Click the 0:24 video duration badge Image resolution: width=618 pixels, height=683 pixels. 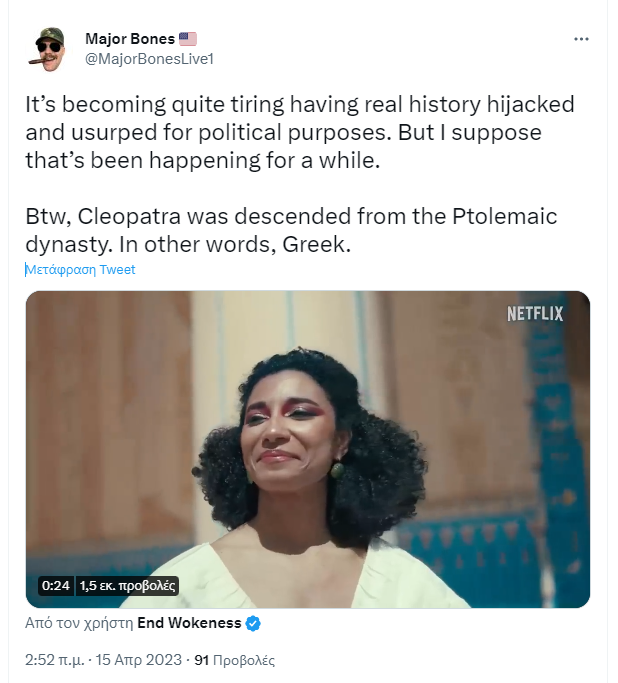click(x=55, y=585)
